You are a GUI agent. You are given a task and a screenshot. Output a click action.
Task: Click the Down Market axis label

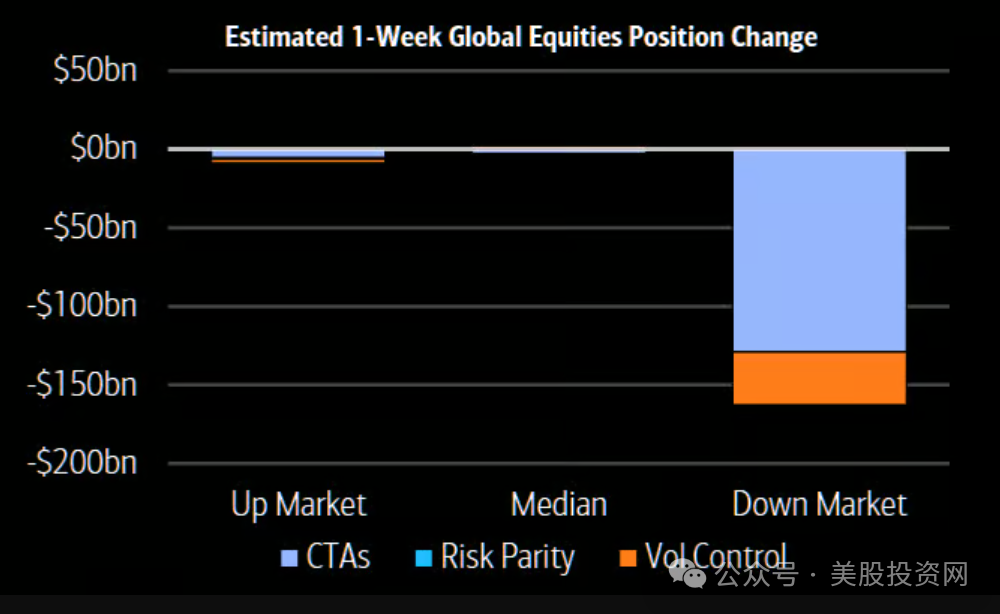tap(820, 504)
